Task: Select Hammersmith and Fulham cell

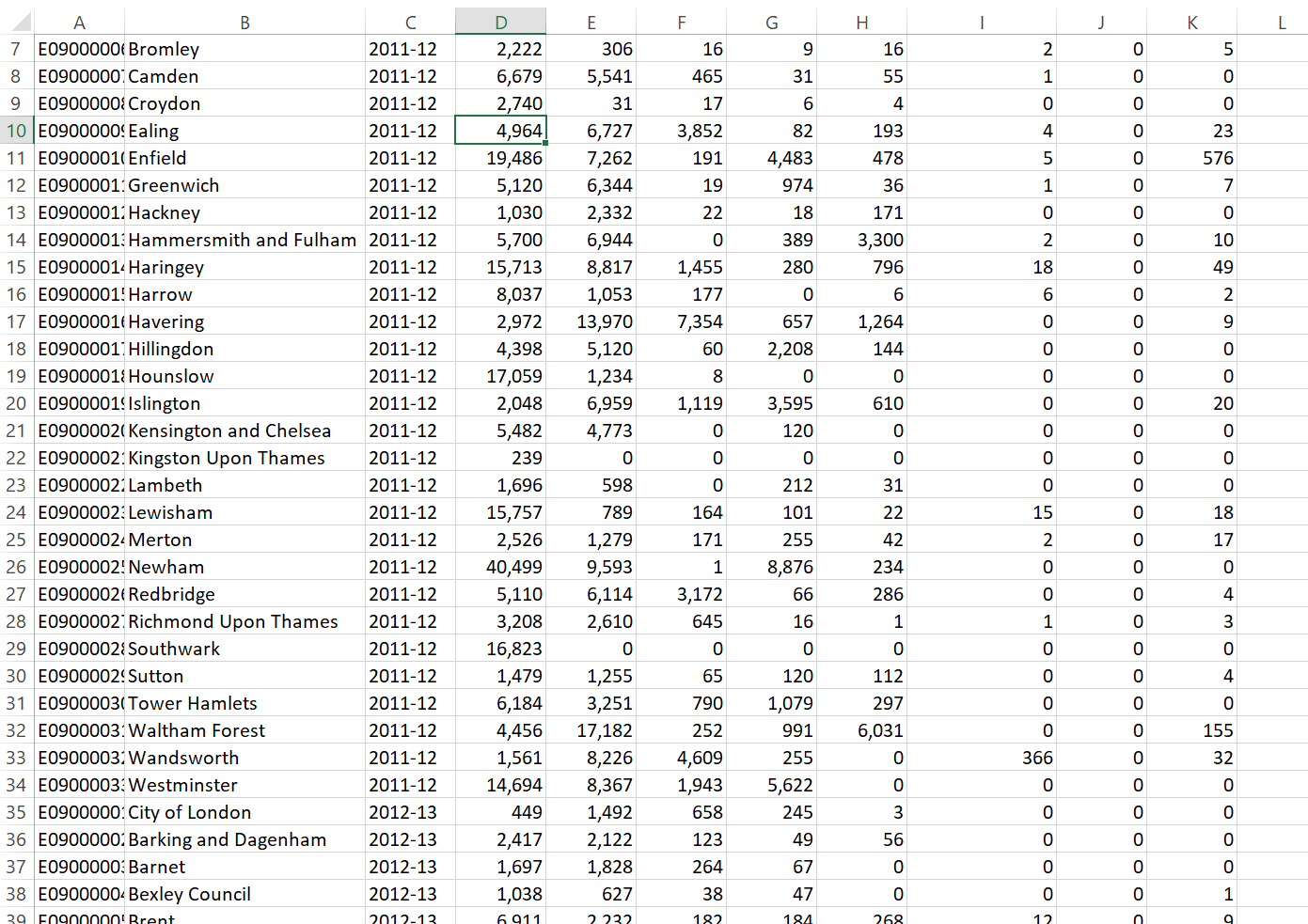Action: pyautogui.click(x=244, y=240)
